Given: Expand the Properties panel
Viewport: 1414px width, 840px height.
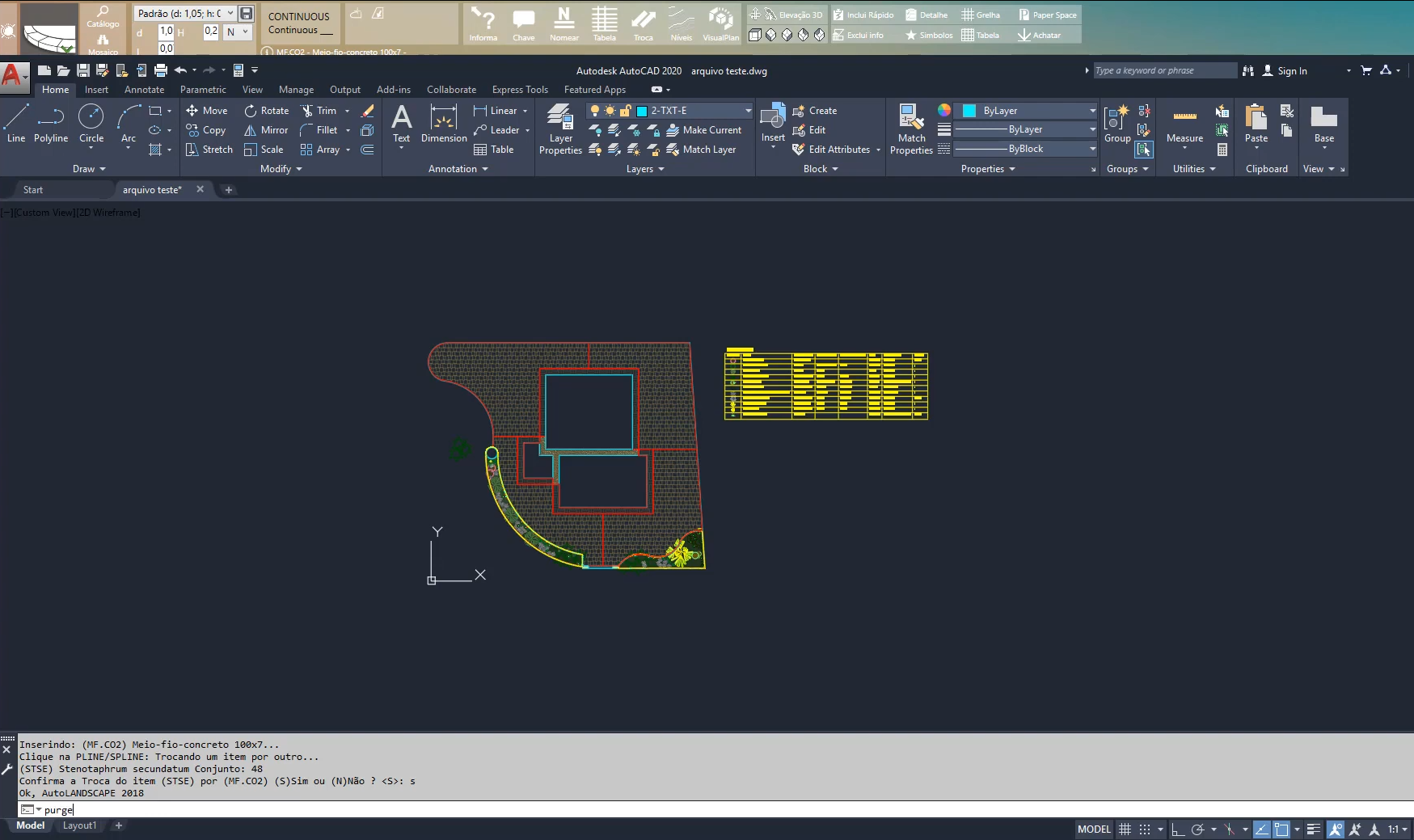Looking at the screenshot, I should [987, 169].
